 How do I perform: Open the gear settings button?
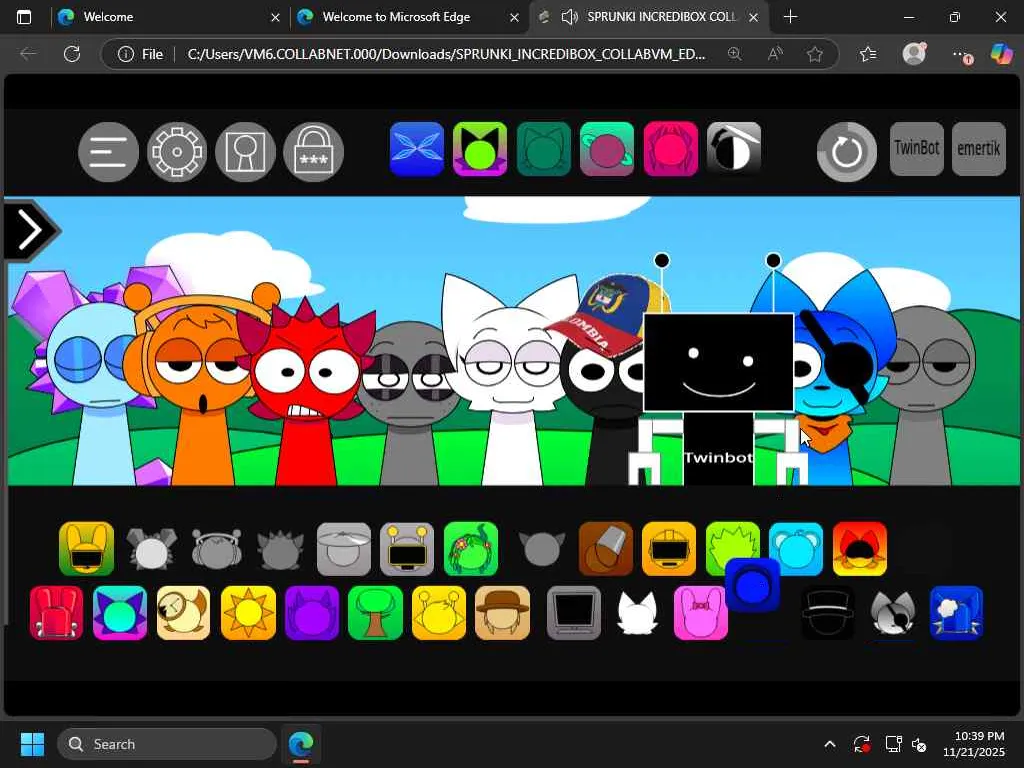(x=177, y=152)
